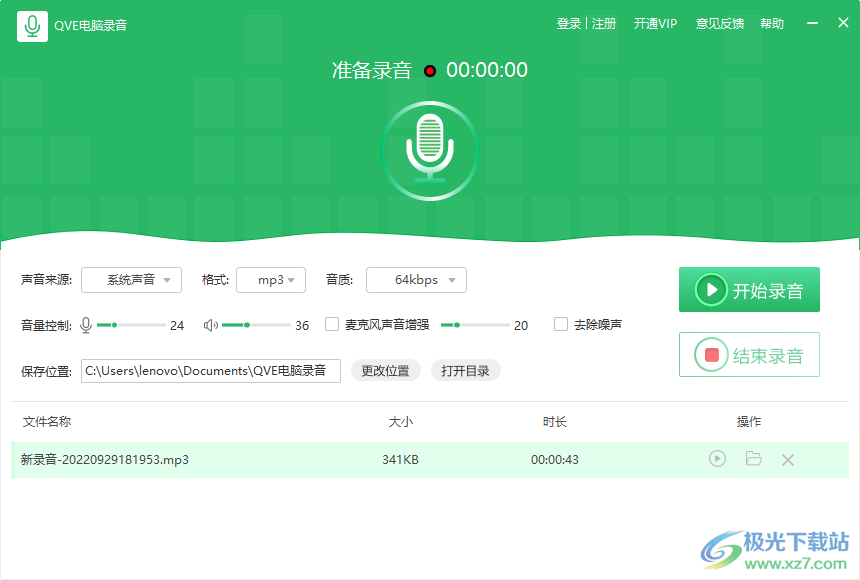Image resolution: width=860 pixels, height=580 pixels.
Task: Click the save location path input field
Action: click(x=210, y=370)
